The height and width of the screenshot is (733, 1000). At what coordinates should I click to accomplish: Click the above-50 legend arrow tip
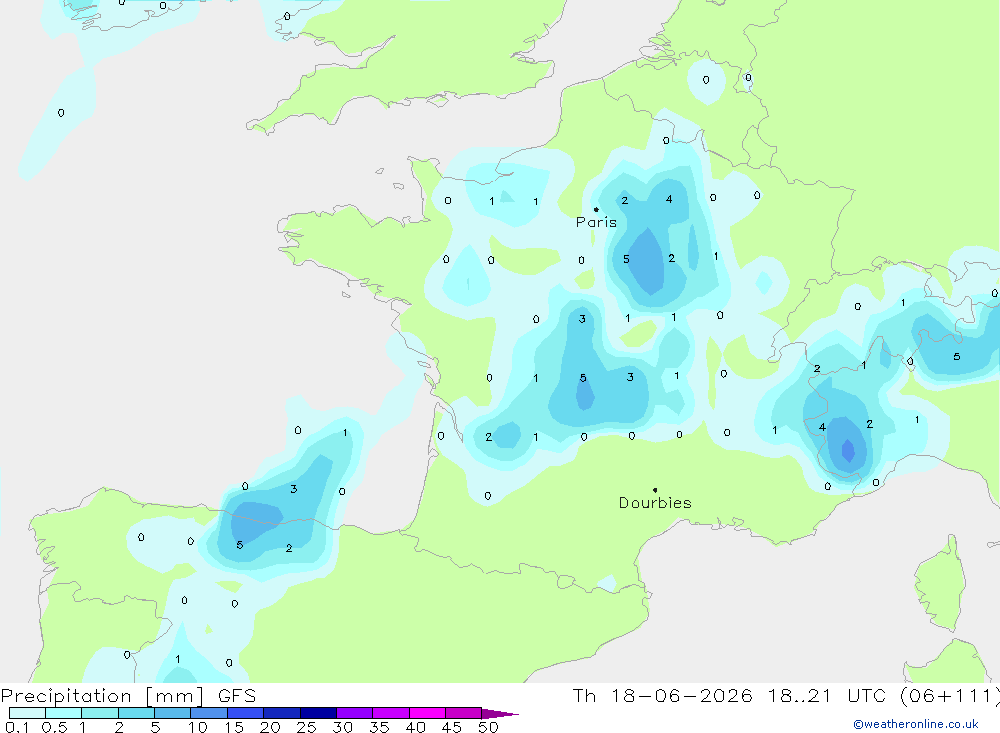pos(501,713)
